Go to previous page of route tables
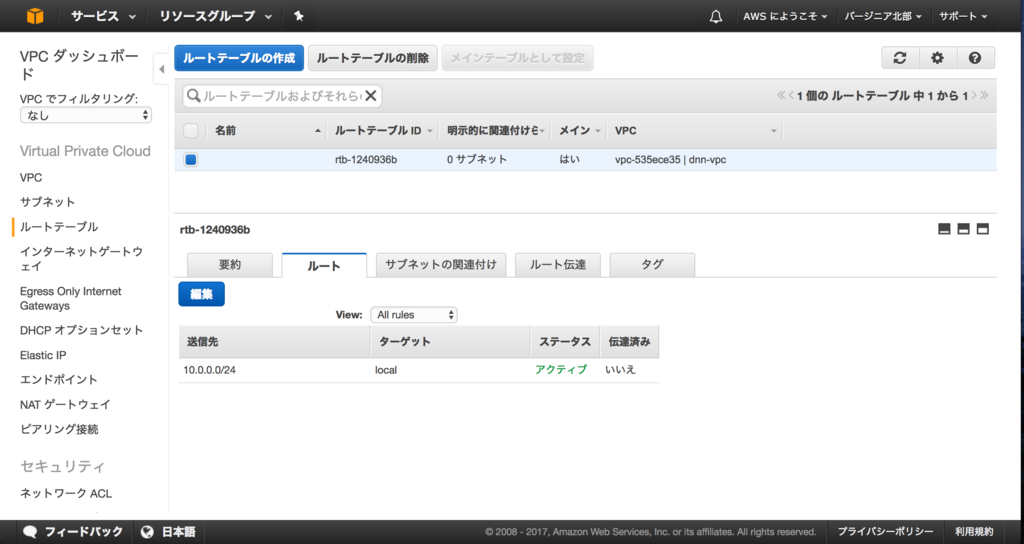 pyautogui.click(x=791, y=95)
